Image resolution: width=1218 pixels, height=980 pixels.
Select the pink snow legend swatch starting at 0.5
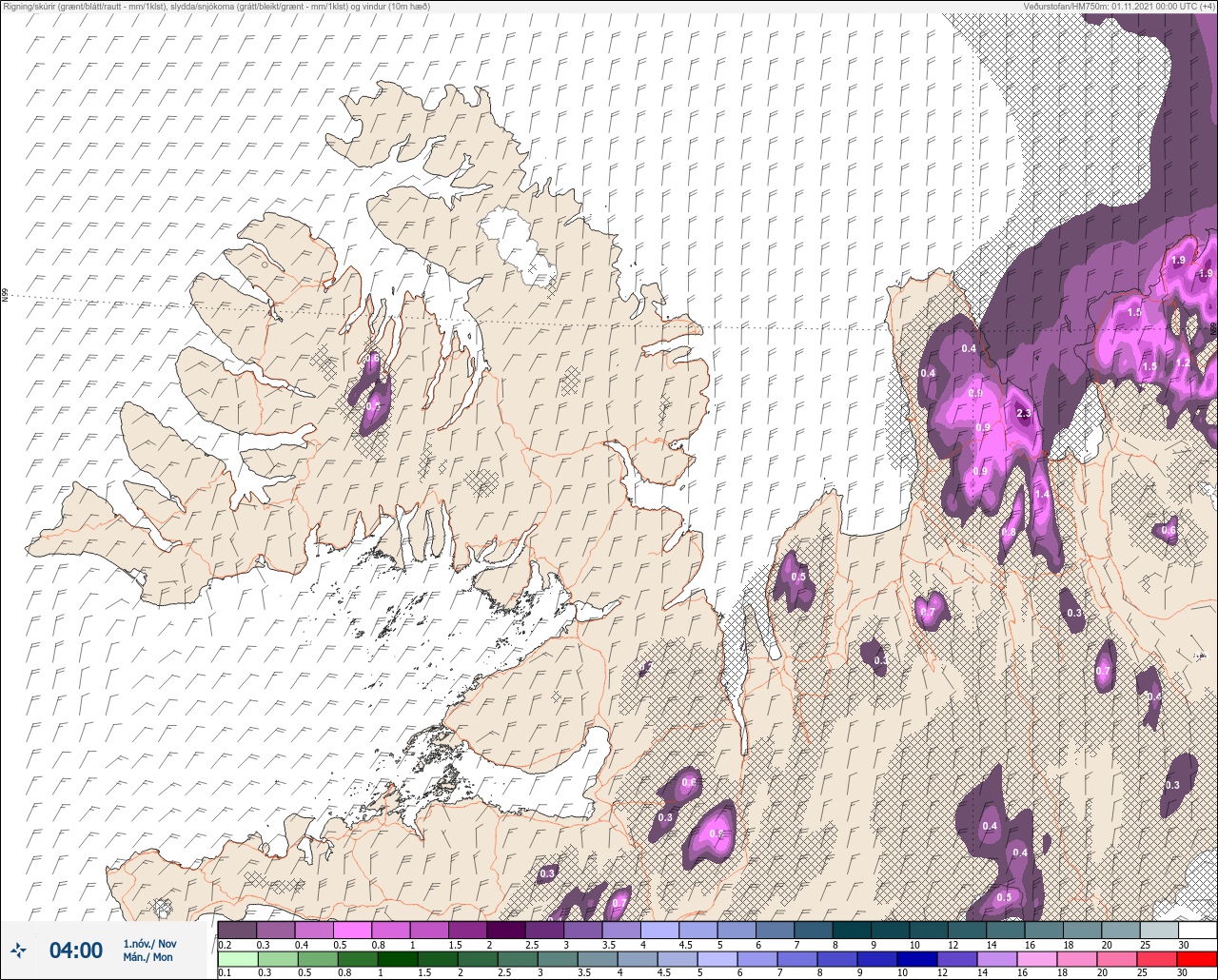click(x=352, y=930)
